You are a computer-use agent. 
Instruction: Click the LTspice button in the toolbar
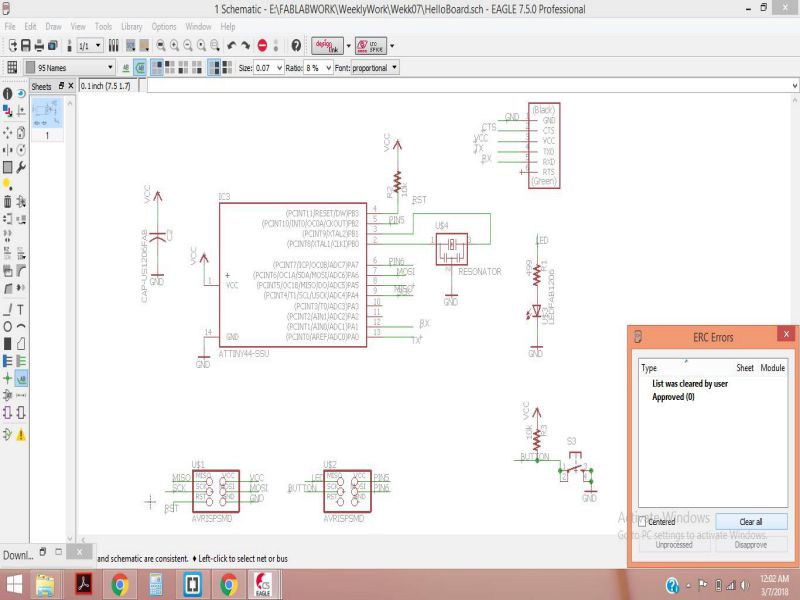371,45
